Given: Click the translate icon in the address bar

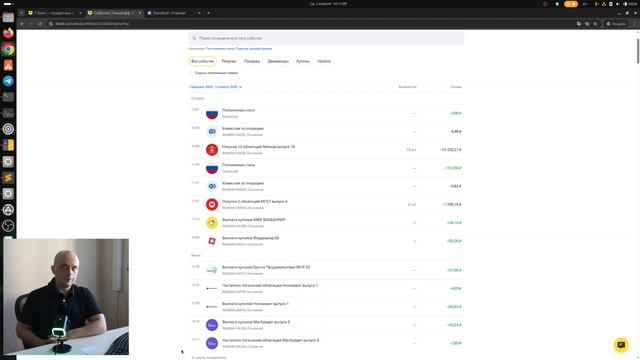Looking at the screenshot, I should click(x=579, y=24).
